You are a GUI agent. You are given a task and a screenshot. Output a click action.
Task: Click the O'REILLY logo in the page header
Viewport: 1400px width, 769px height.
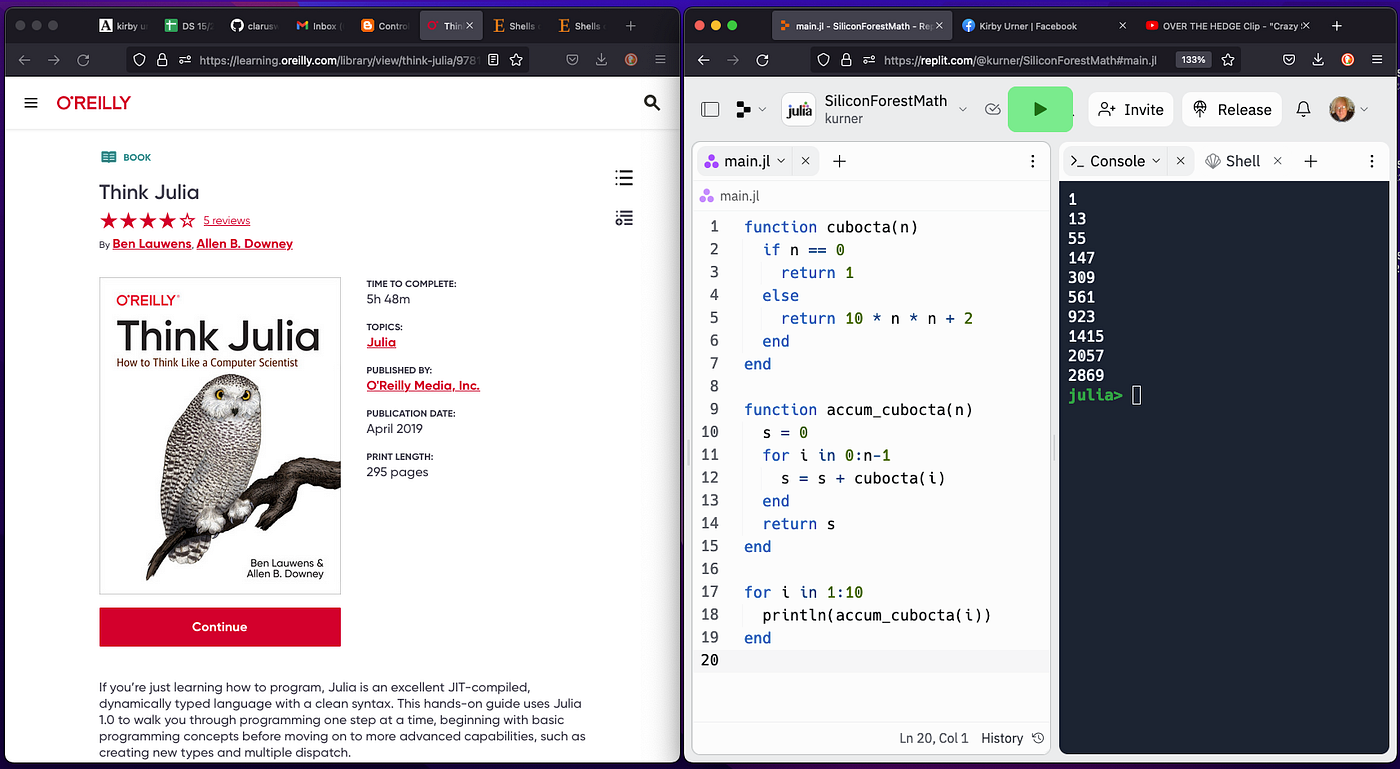coord(94,103)
